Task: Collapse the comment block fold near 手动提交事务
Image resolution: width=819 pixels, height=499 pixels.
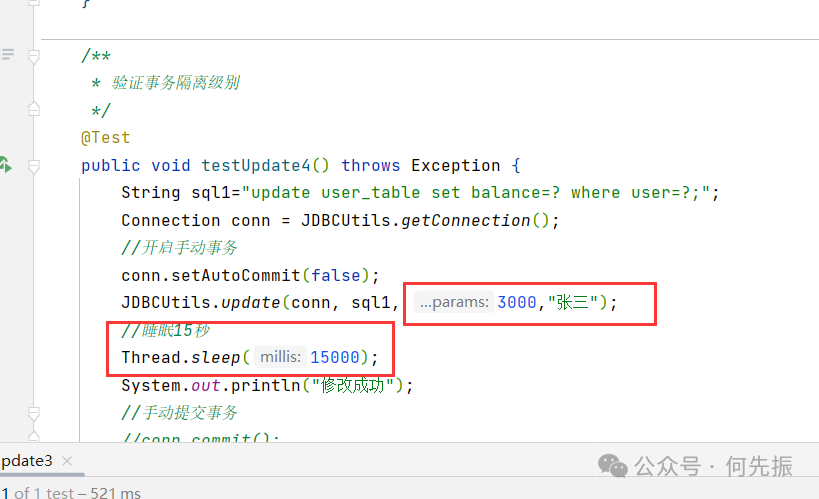Action: (x=34, y=414)
